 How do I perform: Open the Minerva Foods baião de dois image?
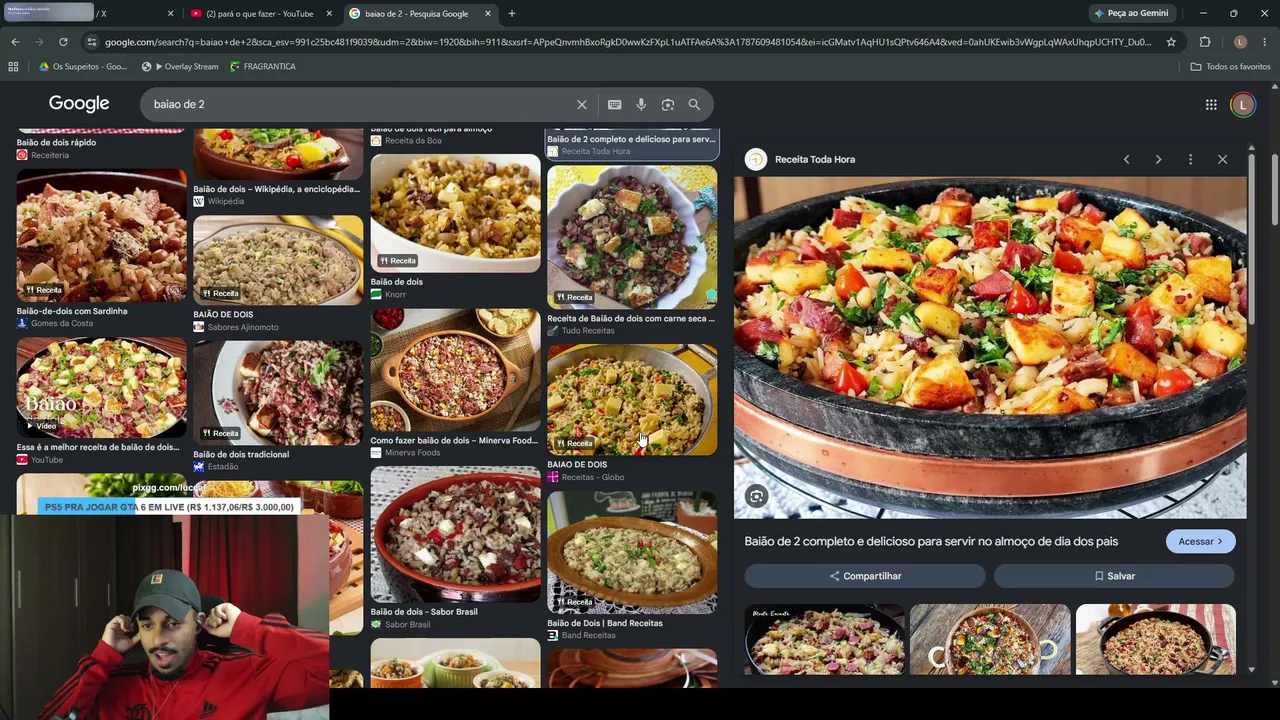point(455,370)
